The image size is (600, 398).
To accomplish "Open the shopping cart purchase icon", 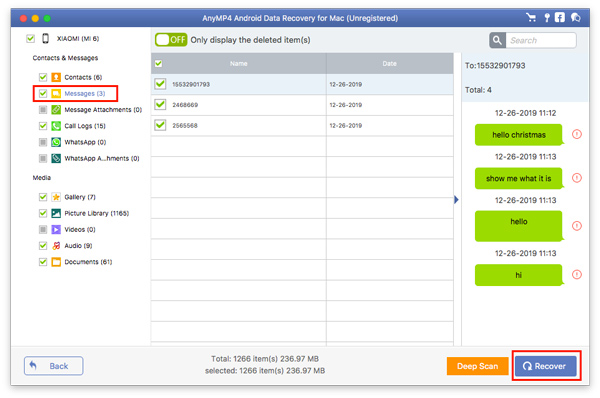I will point(531,18).
